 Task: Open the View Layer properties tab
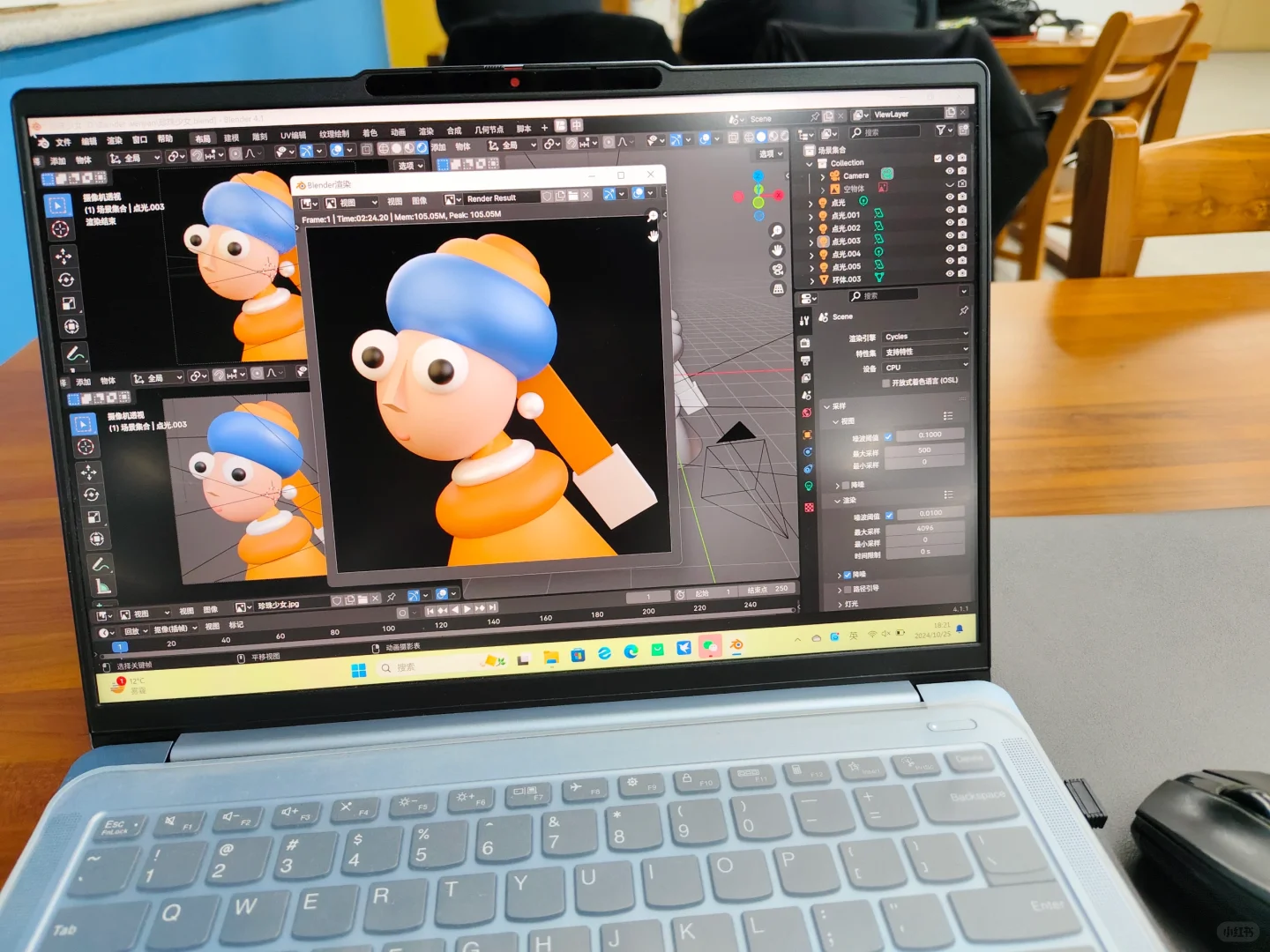click(x=806, y=378)
